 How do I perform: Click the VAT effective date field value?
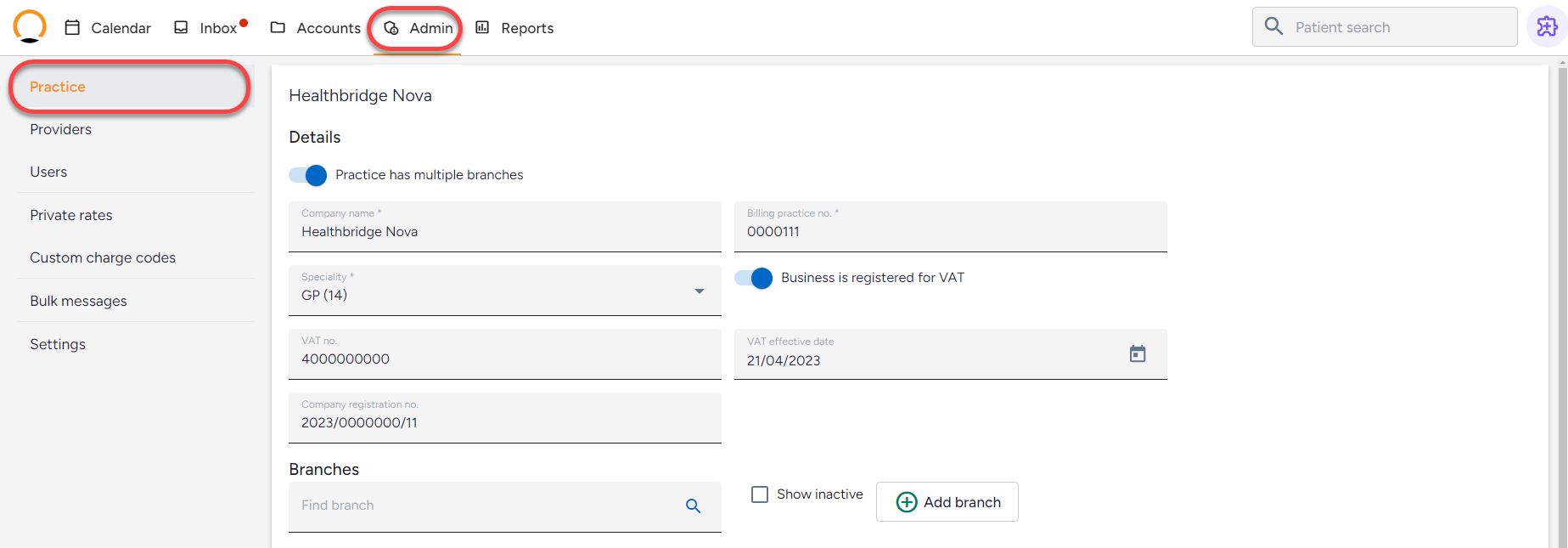tap(784, 361)
